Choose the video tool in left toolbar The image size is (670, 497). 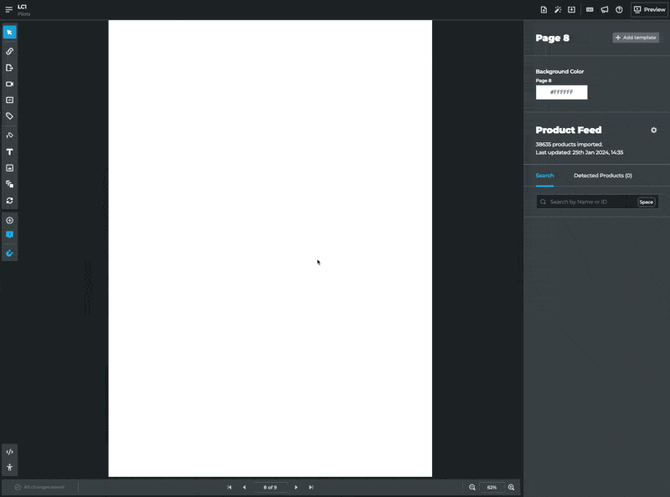tap(10, 84)
